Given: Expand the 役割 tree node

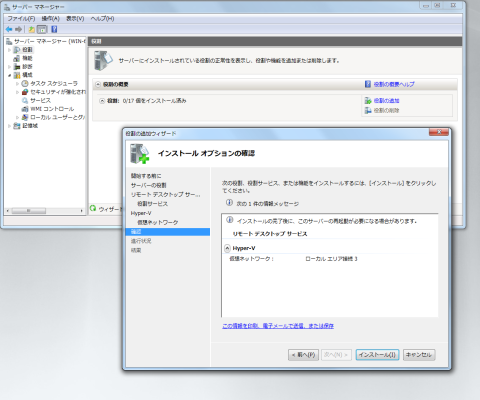Looking at the screenshot, I should tap(9, 50).
